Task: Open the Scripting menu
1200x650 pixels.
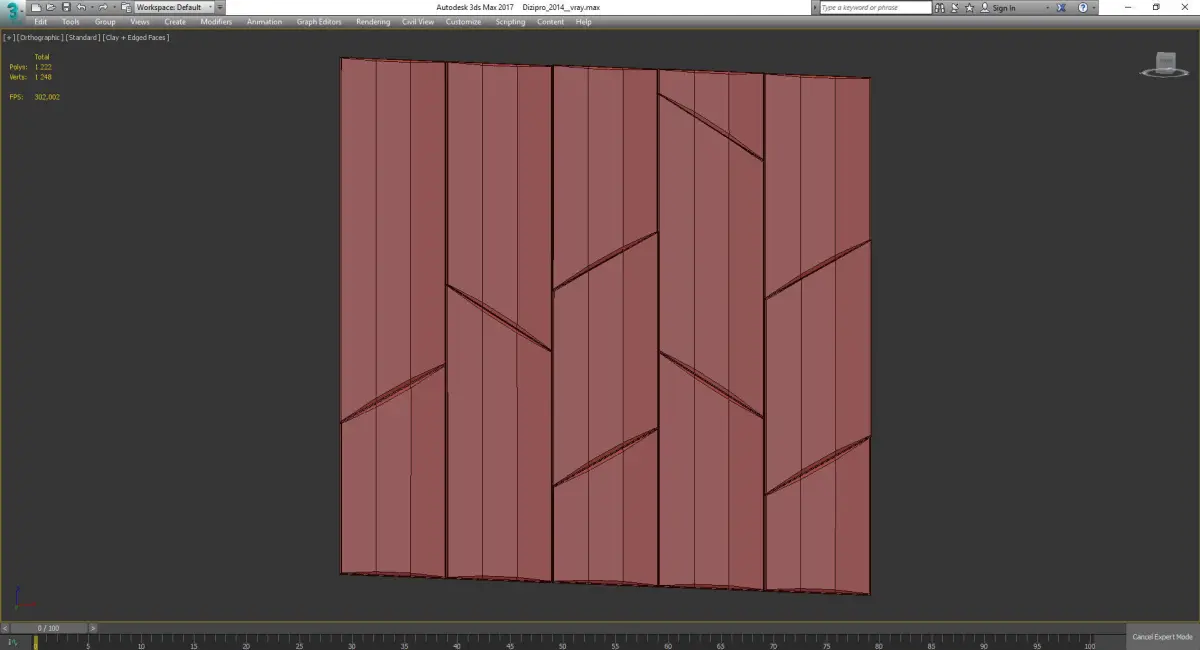Action: 510,22
